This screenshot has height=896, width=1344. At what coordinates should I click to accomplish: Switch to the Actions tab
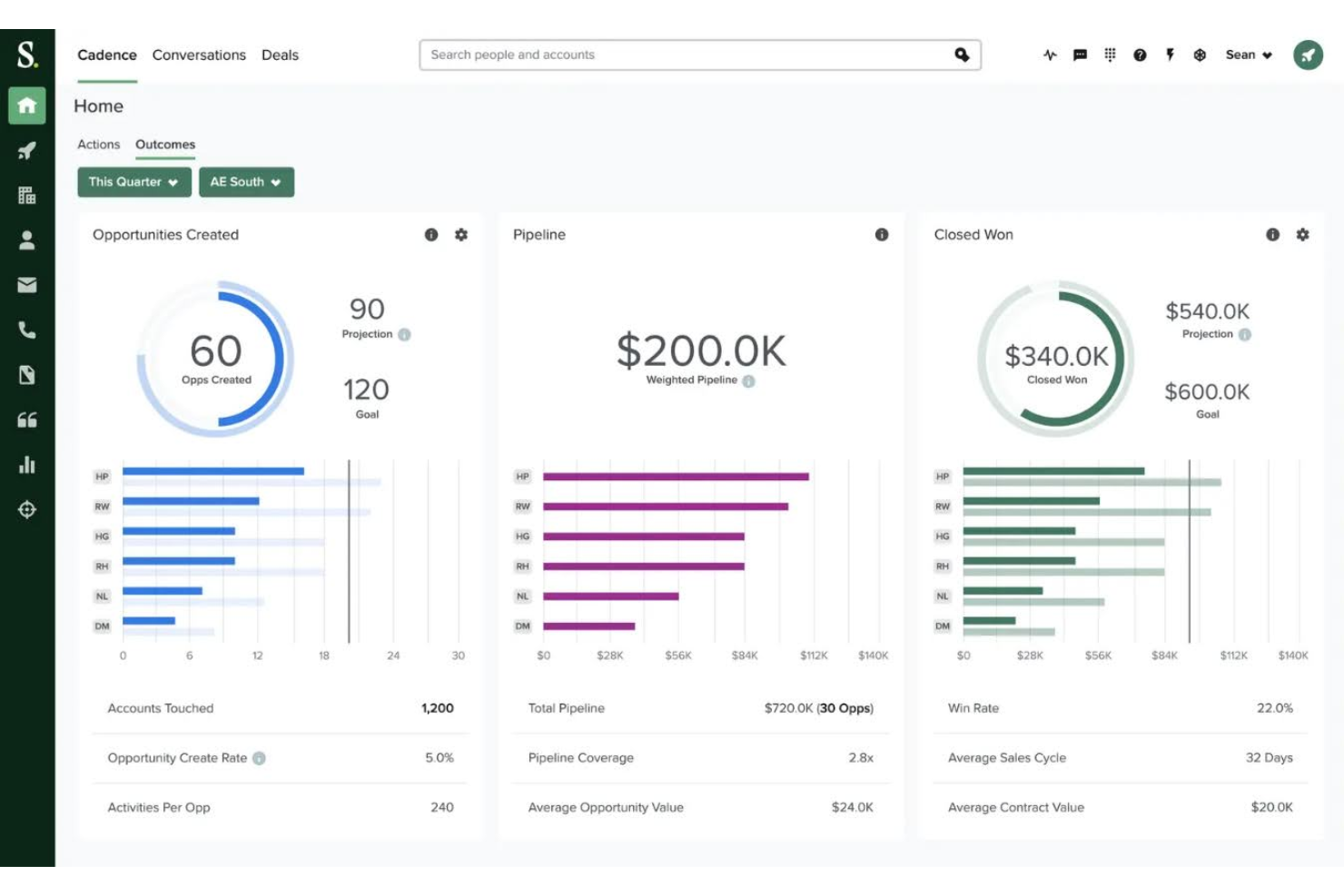(x=98, y=144)
